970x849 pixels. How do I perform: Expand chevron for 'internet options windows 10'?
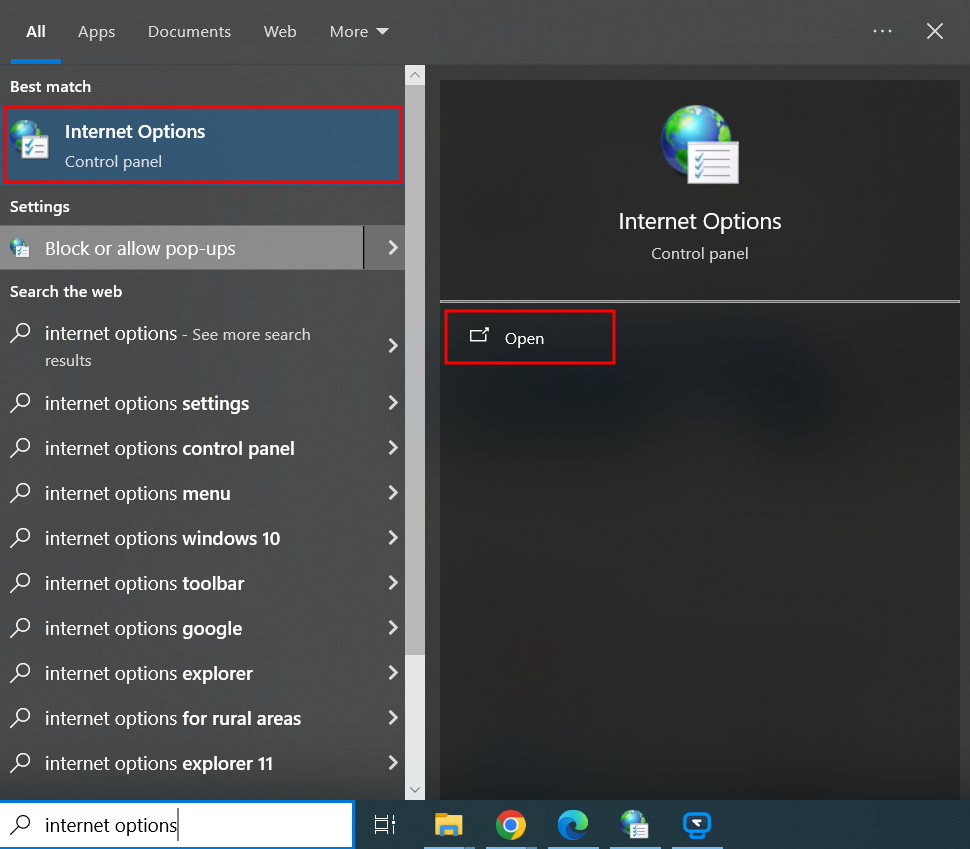pos(392,538)
